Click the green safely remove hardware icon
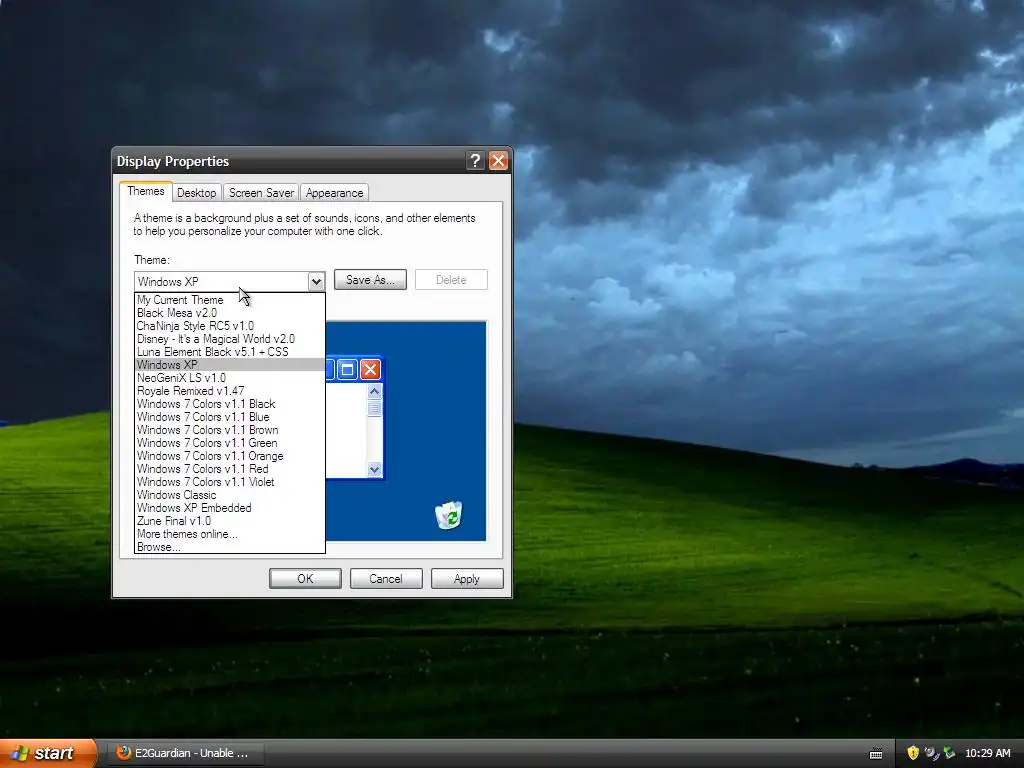 point(949,753)
